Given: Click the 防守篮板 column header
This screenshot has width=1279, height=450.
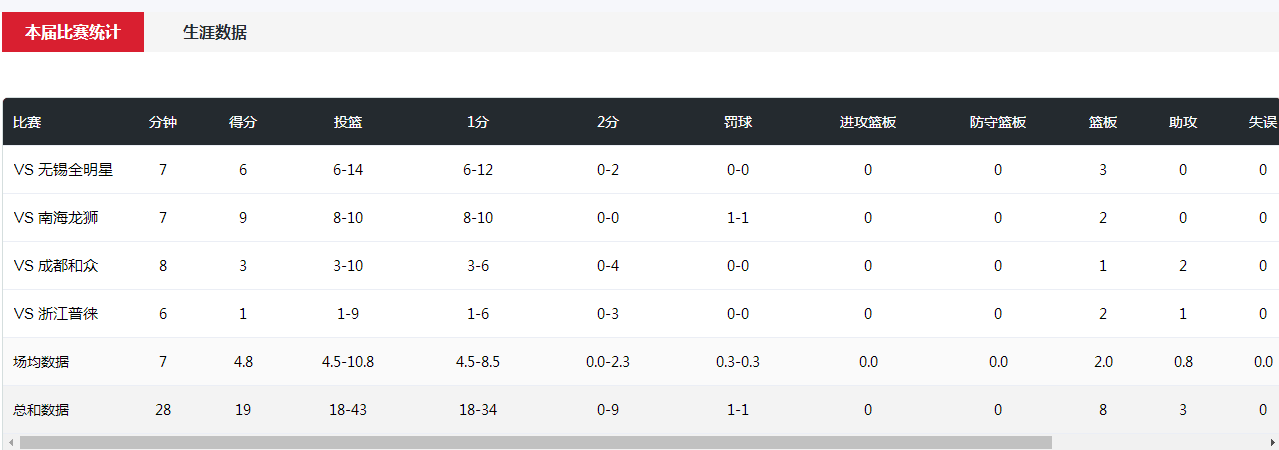Looking at the screenshot, I should point(998,122).
